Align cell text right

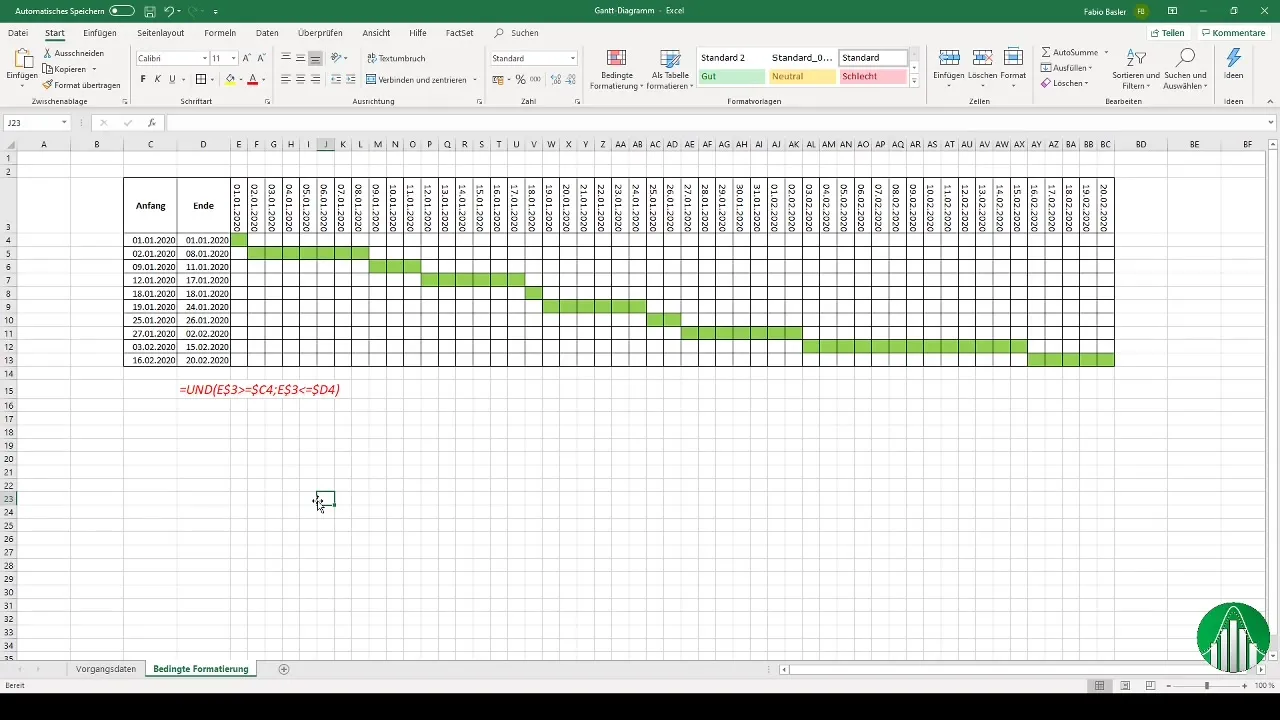click(x=316, y=79)
